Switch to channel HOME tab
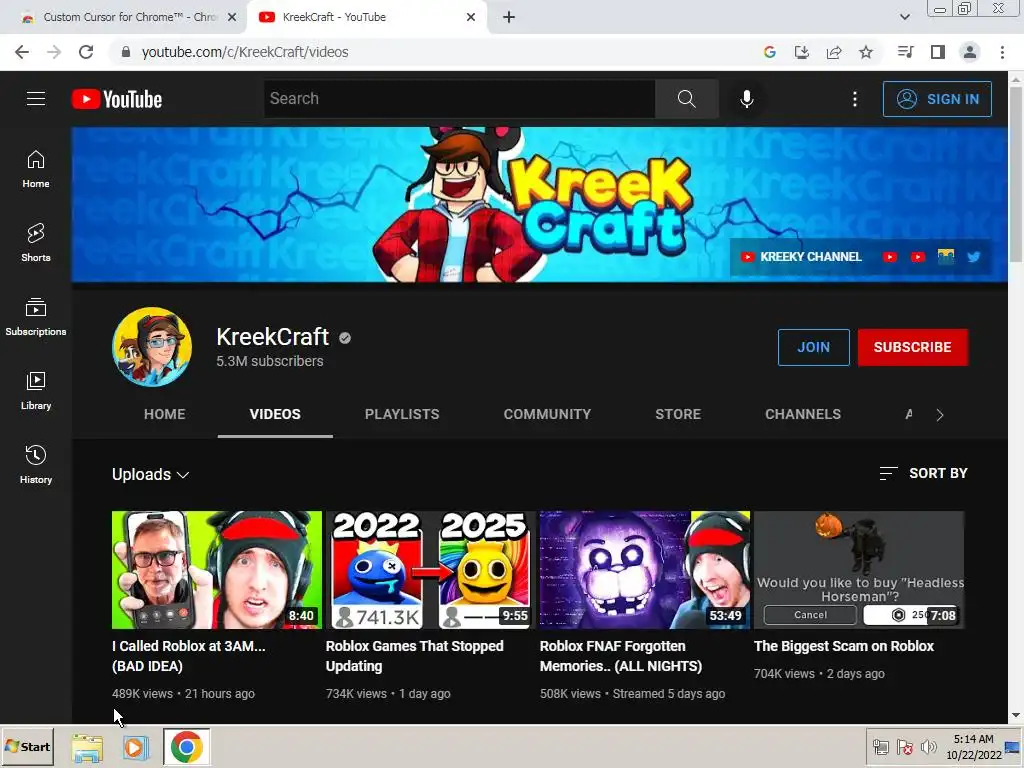Viewport: 1024px width, 768px height. (x=165, y=414)
